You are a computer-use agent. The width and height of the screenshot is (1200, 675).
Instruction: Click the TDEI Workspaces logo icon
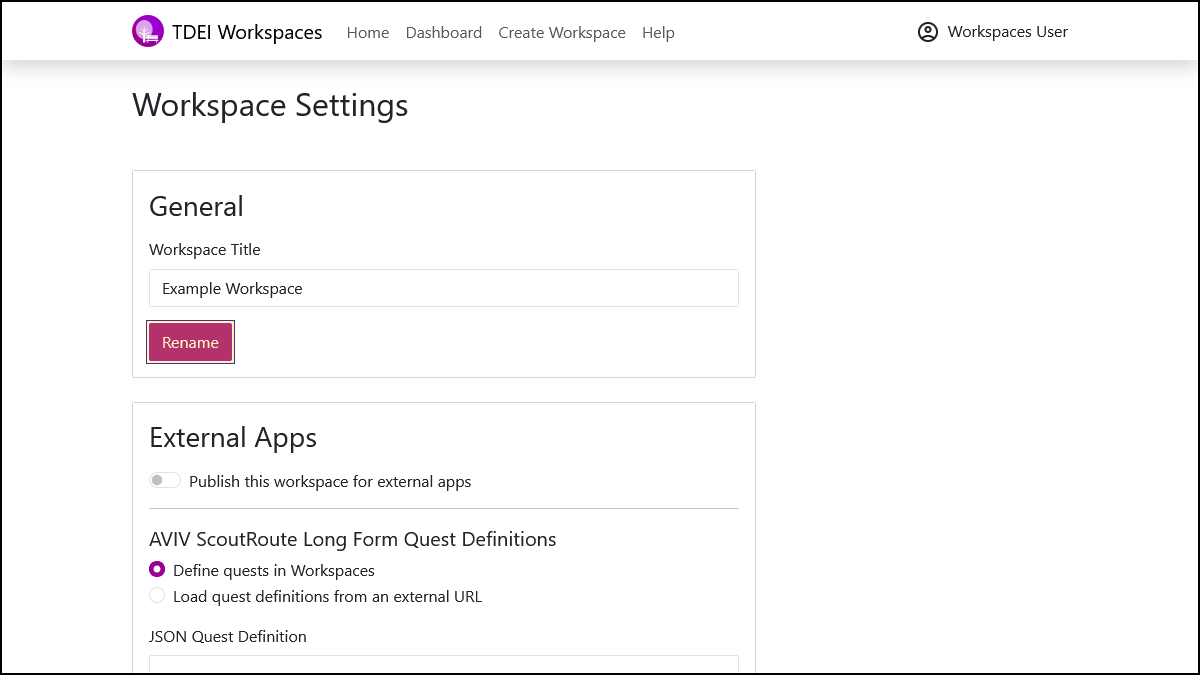(x=148, y=31)
